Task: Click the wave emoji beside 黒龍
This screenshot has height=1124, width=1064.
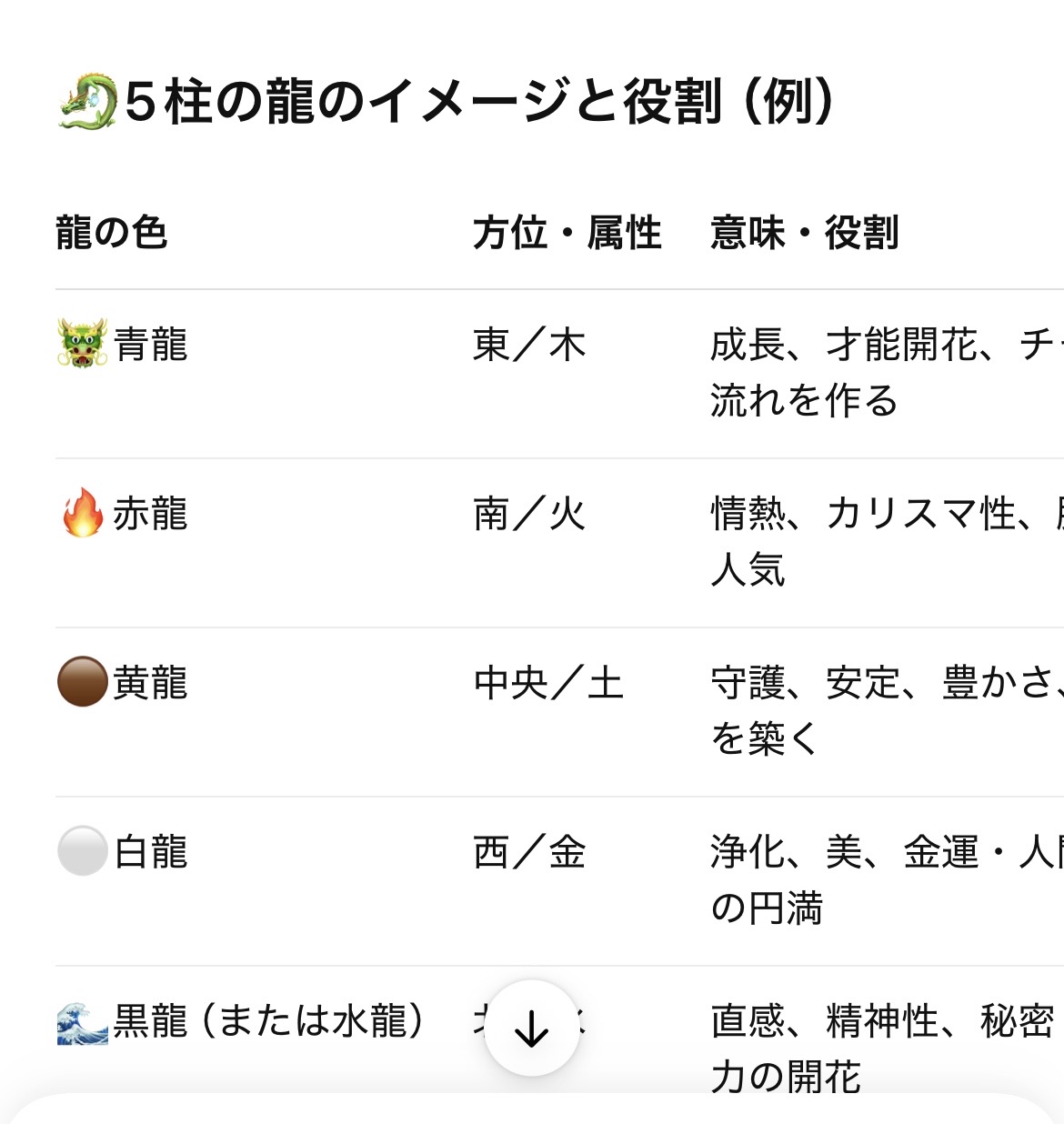Action: click(x=83, y=1021)
